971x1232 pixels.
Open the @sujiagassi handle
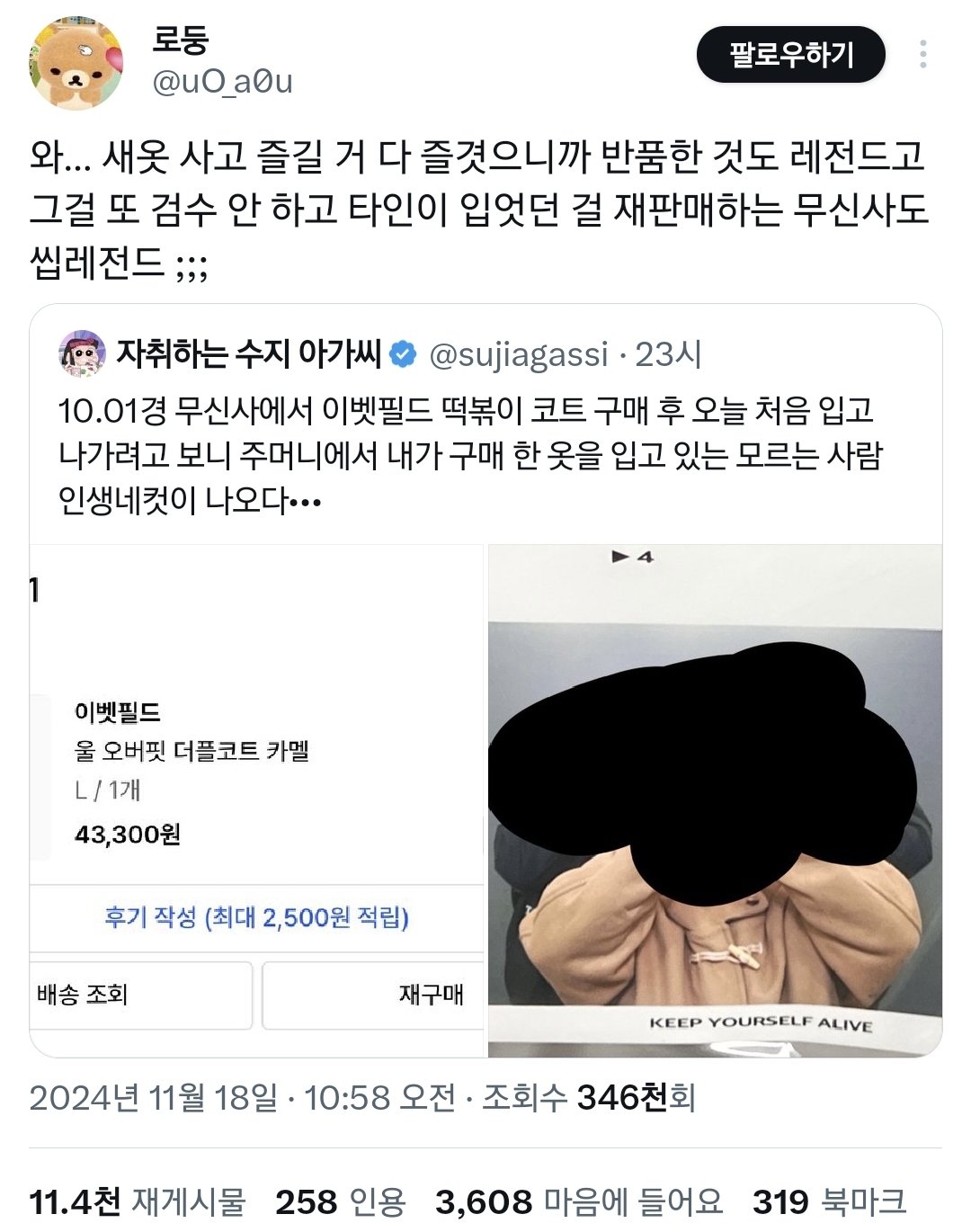pos(519,354)
